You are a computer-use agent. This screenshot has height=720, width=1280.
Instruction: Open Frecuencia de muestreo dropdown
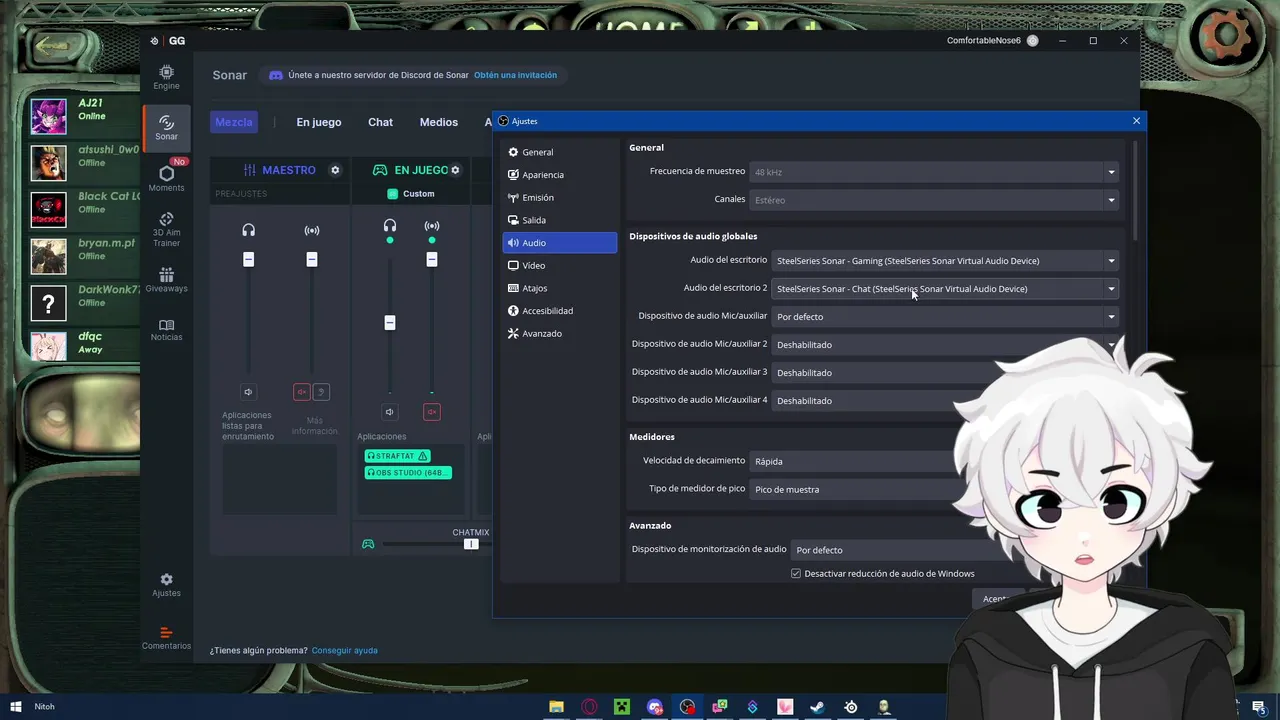click(934, 172)
